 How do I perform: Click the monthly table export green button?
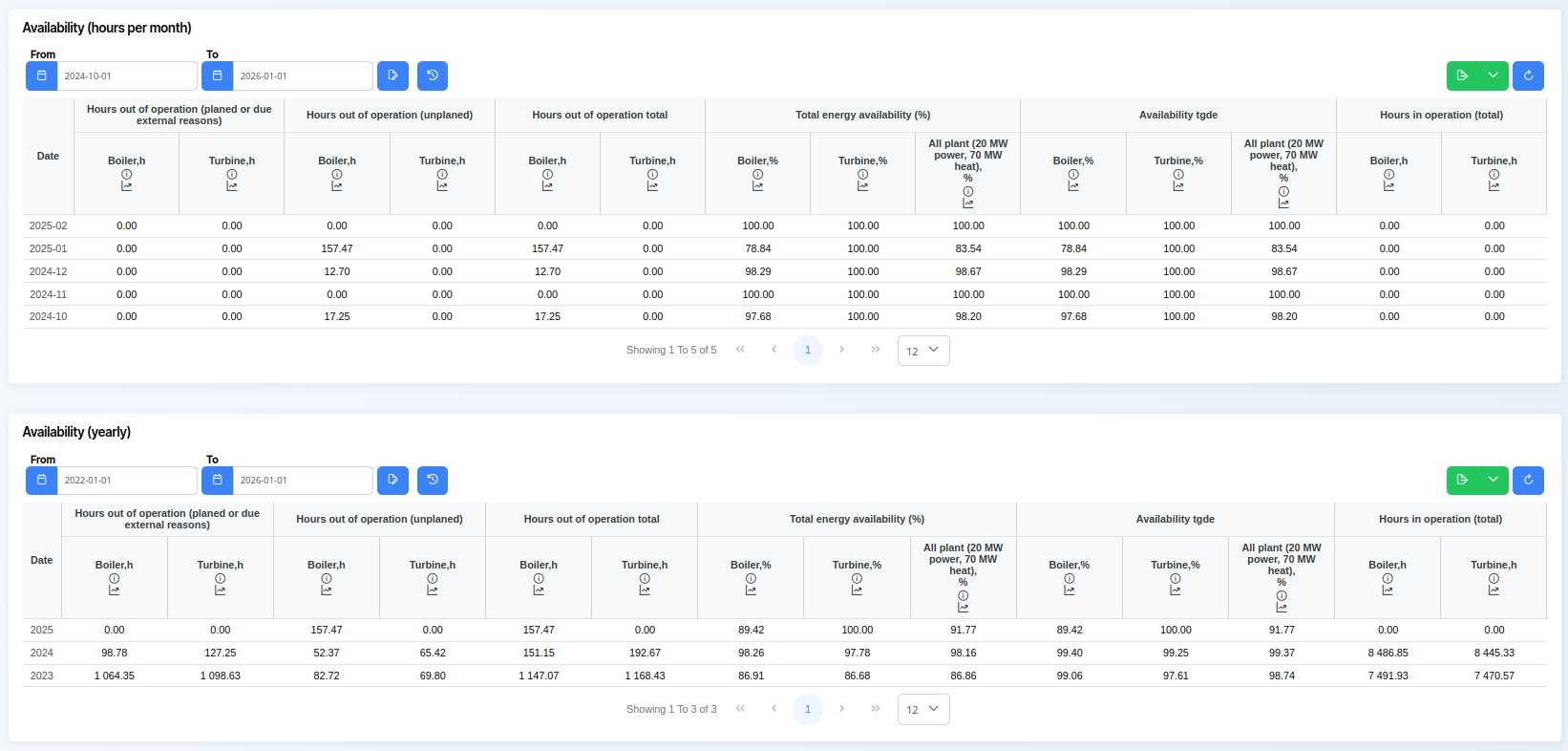pos(1462,75)
